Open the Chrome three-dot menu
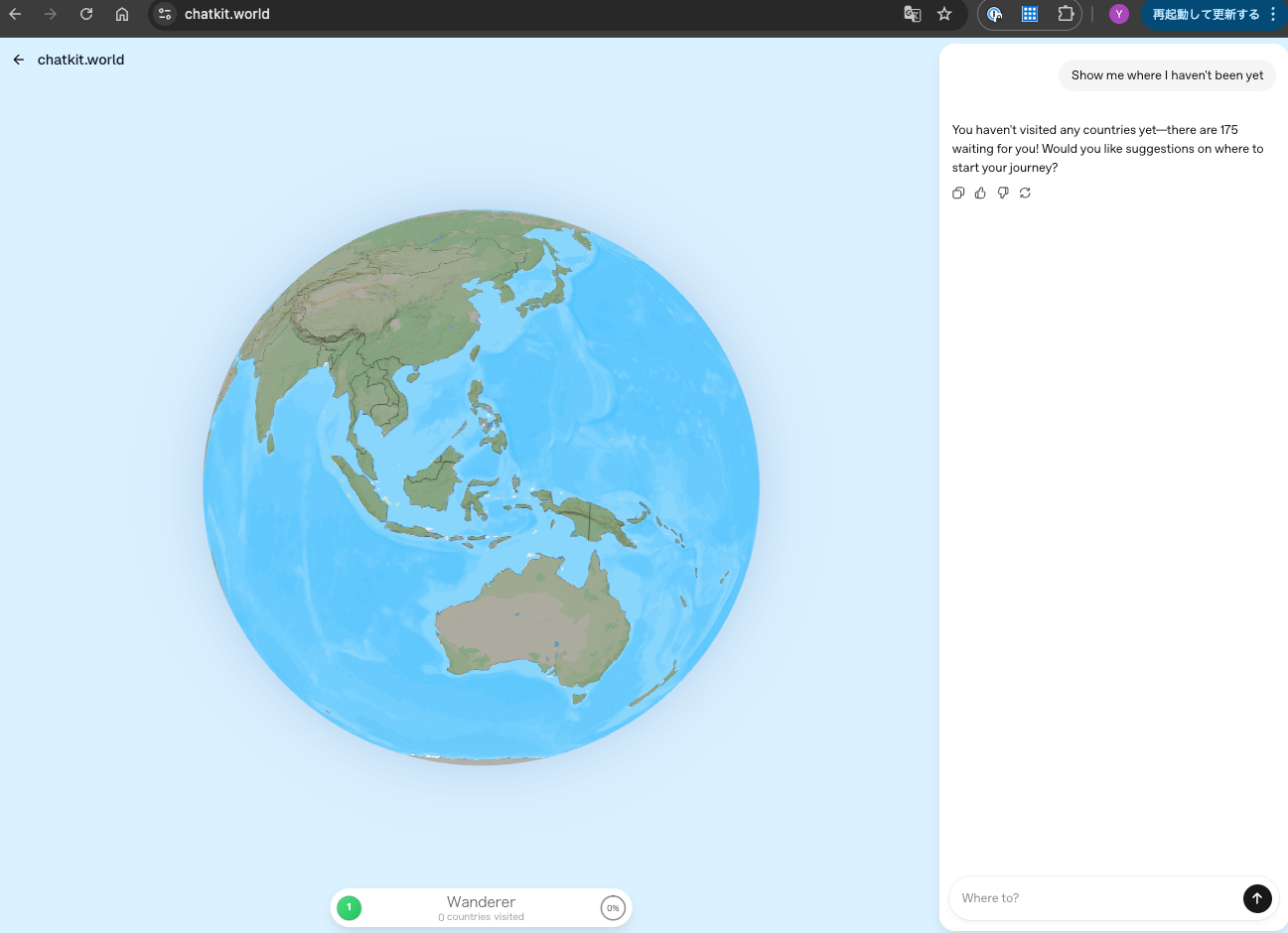This screenshot has width=1288, height=933. pos(1273,14)
